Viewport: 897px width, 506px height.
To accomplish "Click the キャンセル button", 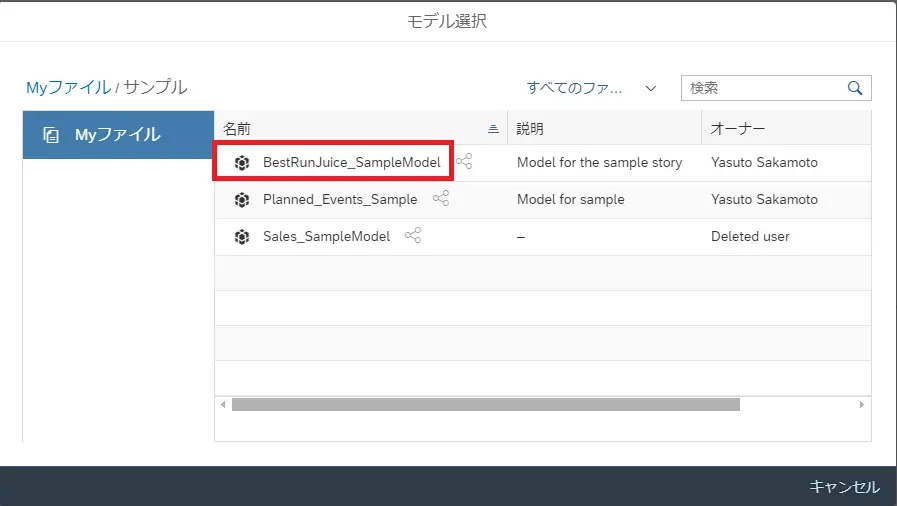I will 844,487.
